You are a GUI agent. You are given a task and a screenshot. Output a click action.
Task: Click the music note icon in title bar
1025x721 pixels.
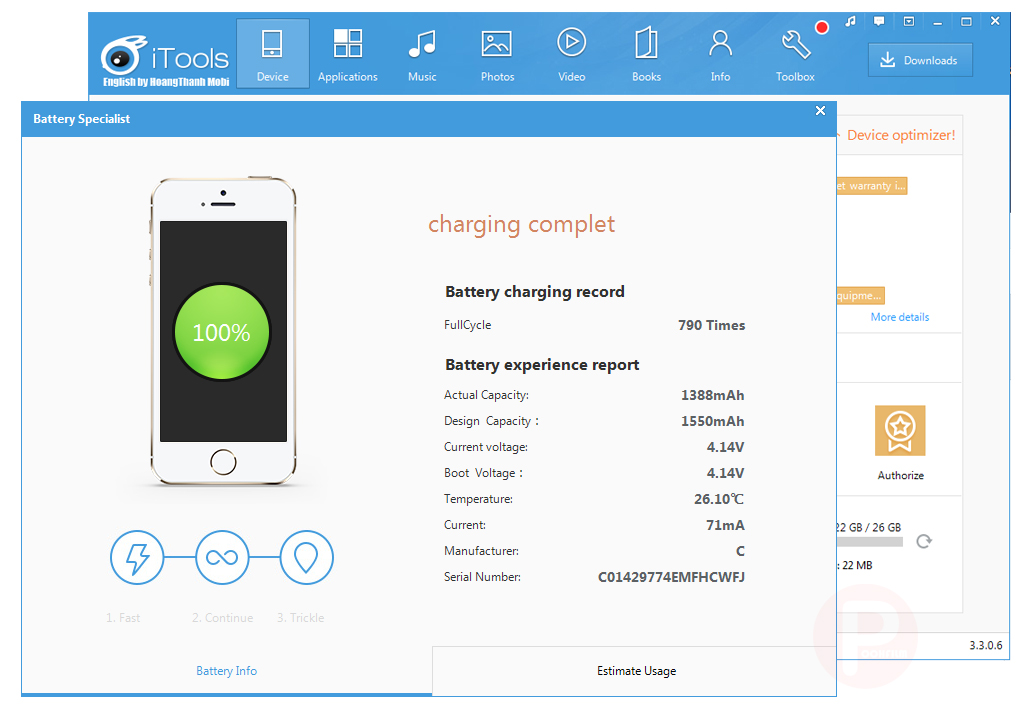[x=850, y=22]
